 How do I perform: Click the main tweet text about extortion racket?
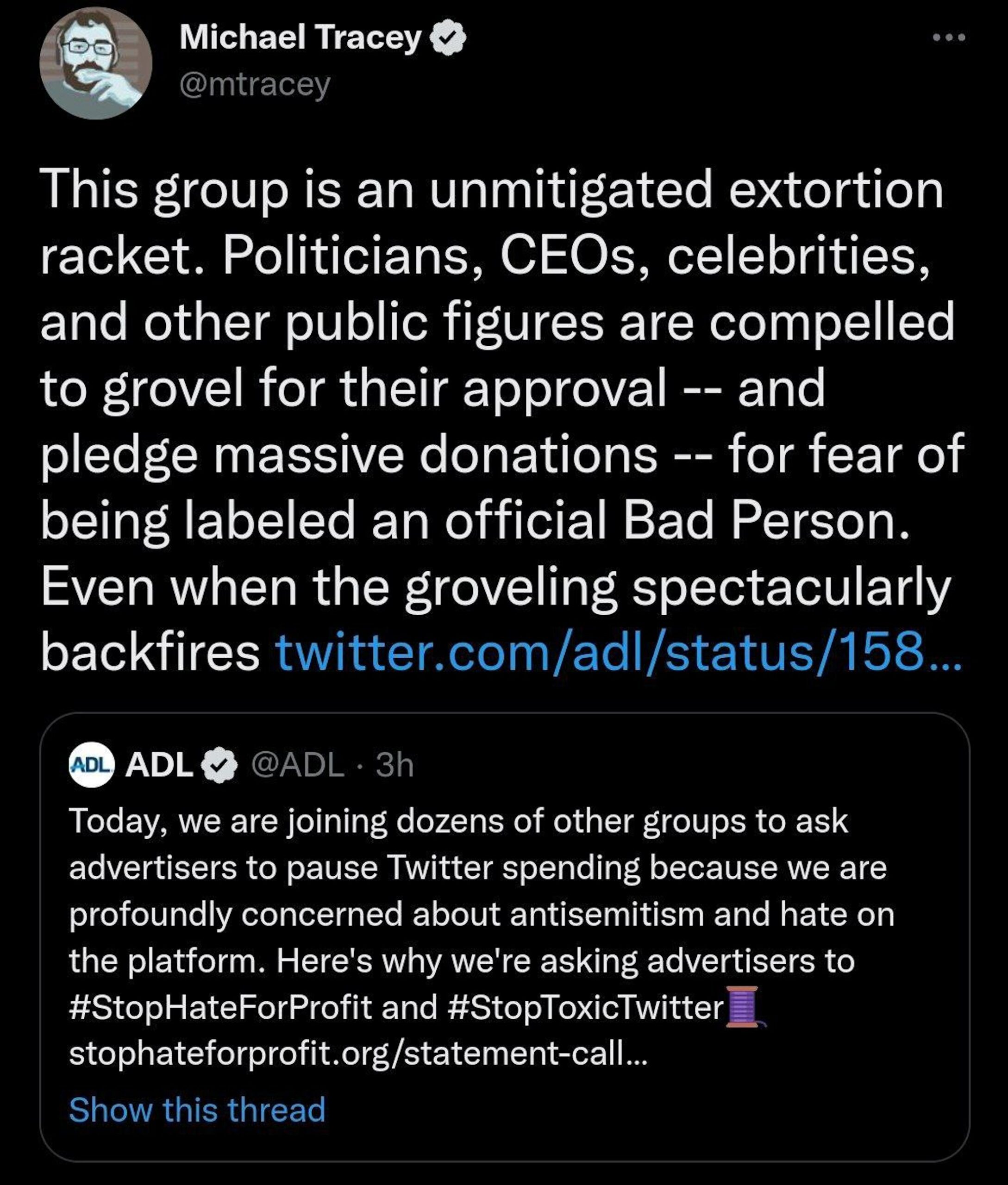[x=491, y=388]
